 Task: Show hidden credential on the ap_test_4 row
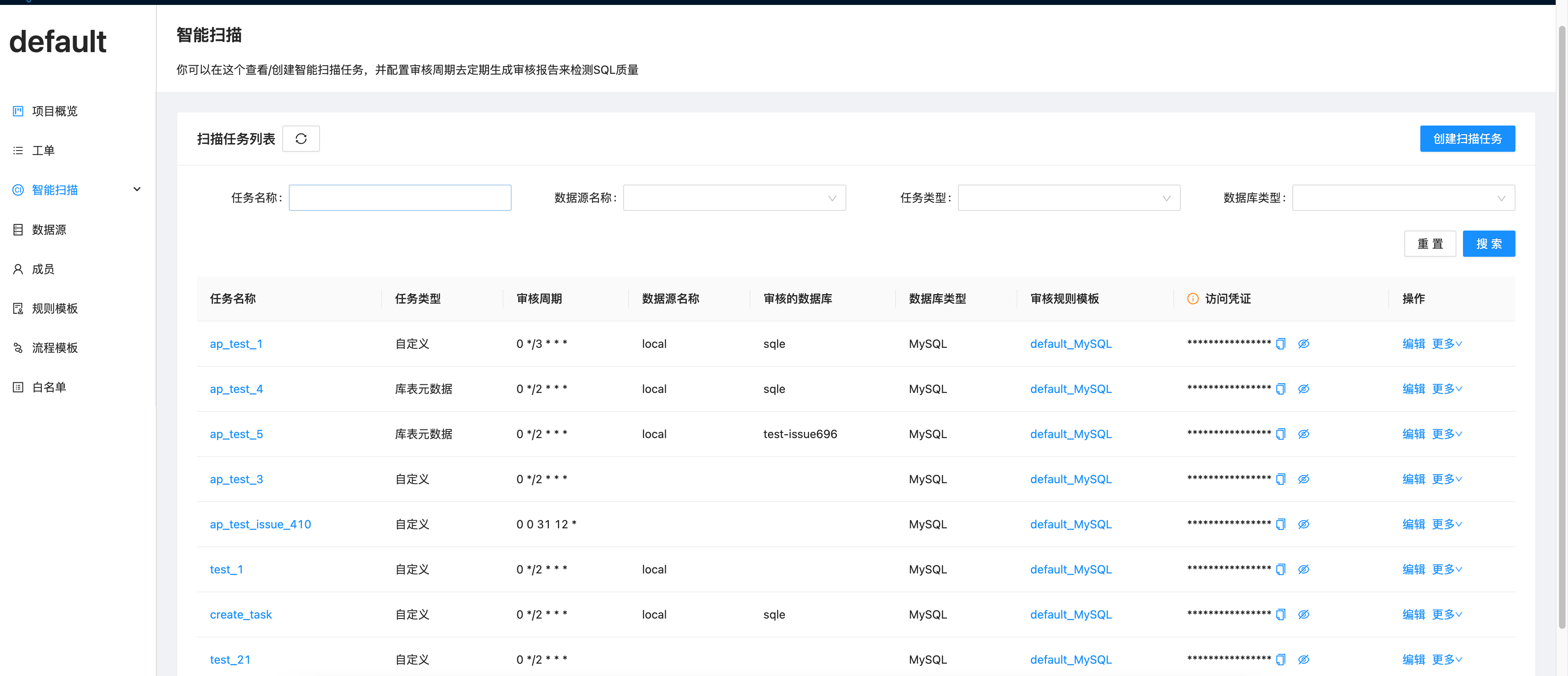pyautogui.click(x=1304, y=388)
